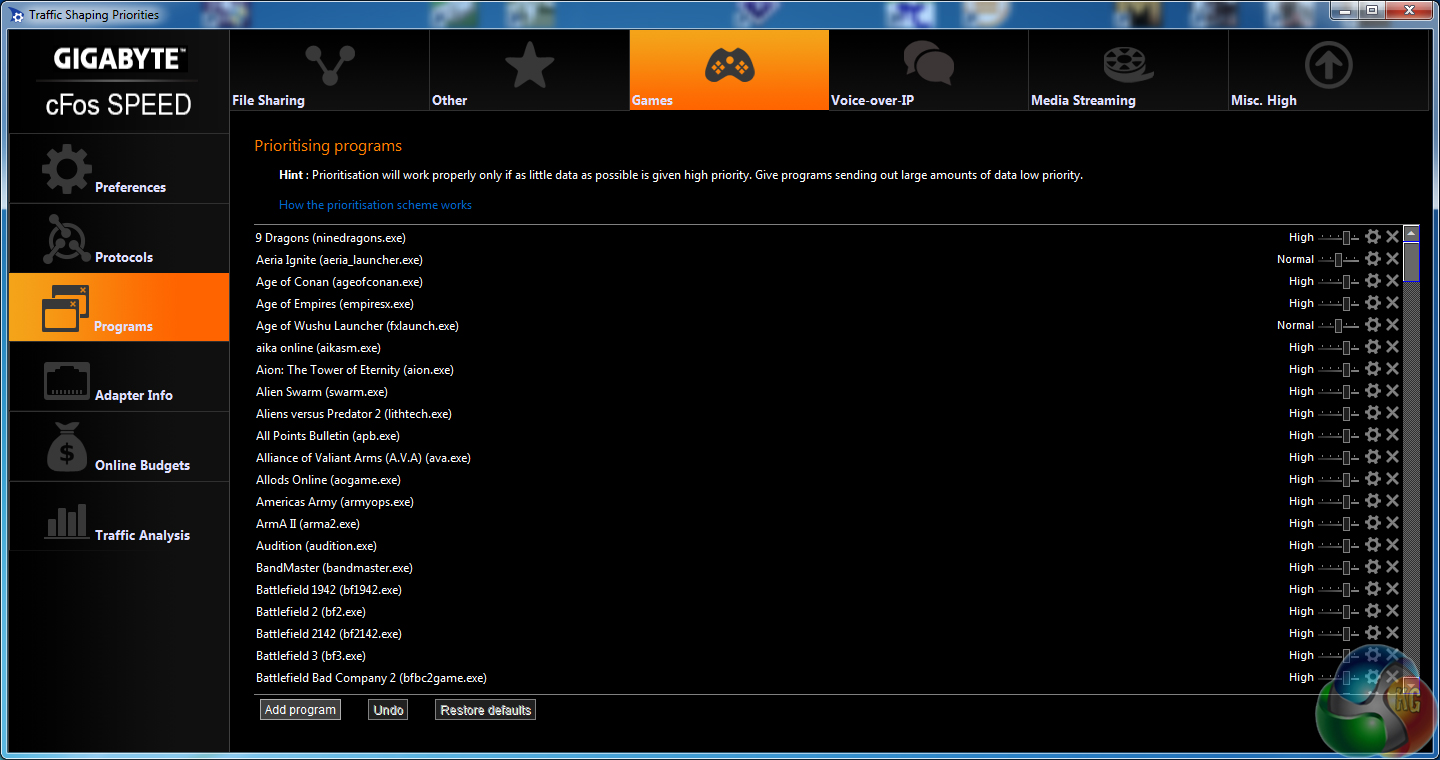1440x760 pixels.
Task: Select Battlefield 2142 (bf2142.exe) entry
Action: (828, 634)
